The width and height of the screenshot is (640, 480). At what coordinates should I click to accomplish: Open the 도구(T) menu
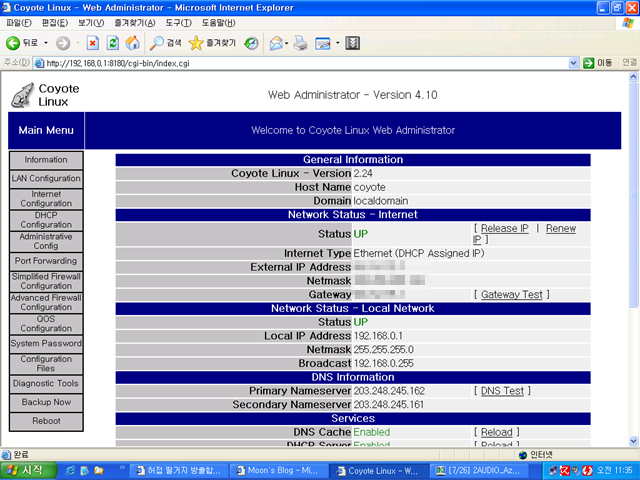click(x=178, y=23)
